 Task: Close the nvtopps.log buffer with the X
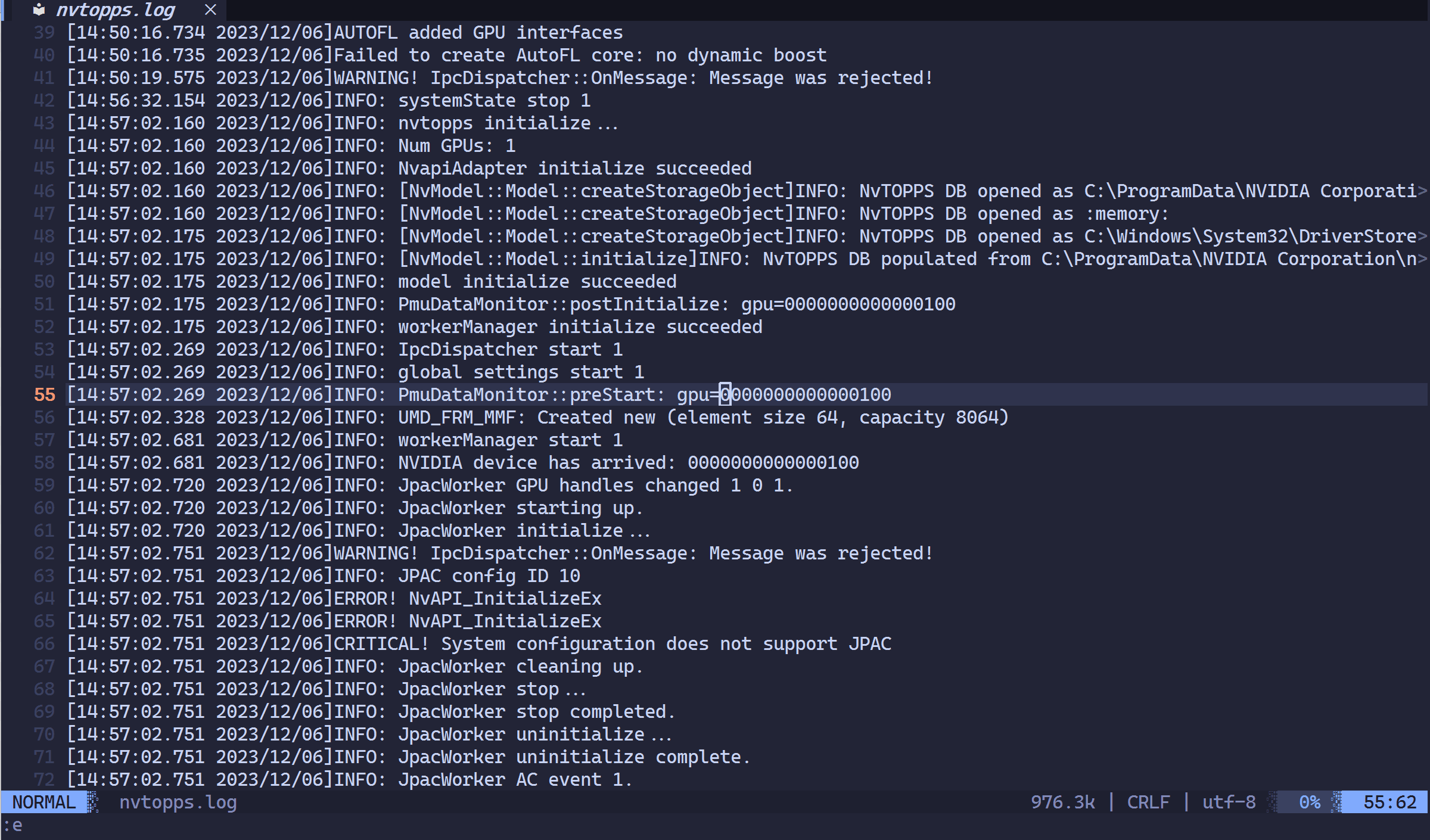[210, 10]
